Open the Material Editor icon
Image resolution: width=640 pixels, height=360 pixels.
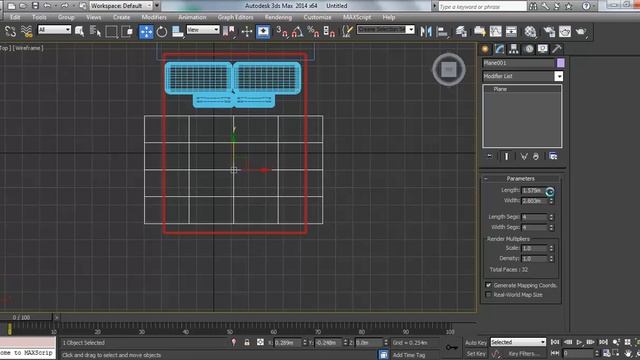pyautogui.click(x=530, y=31)
